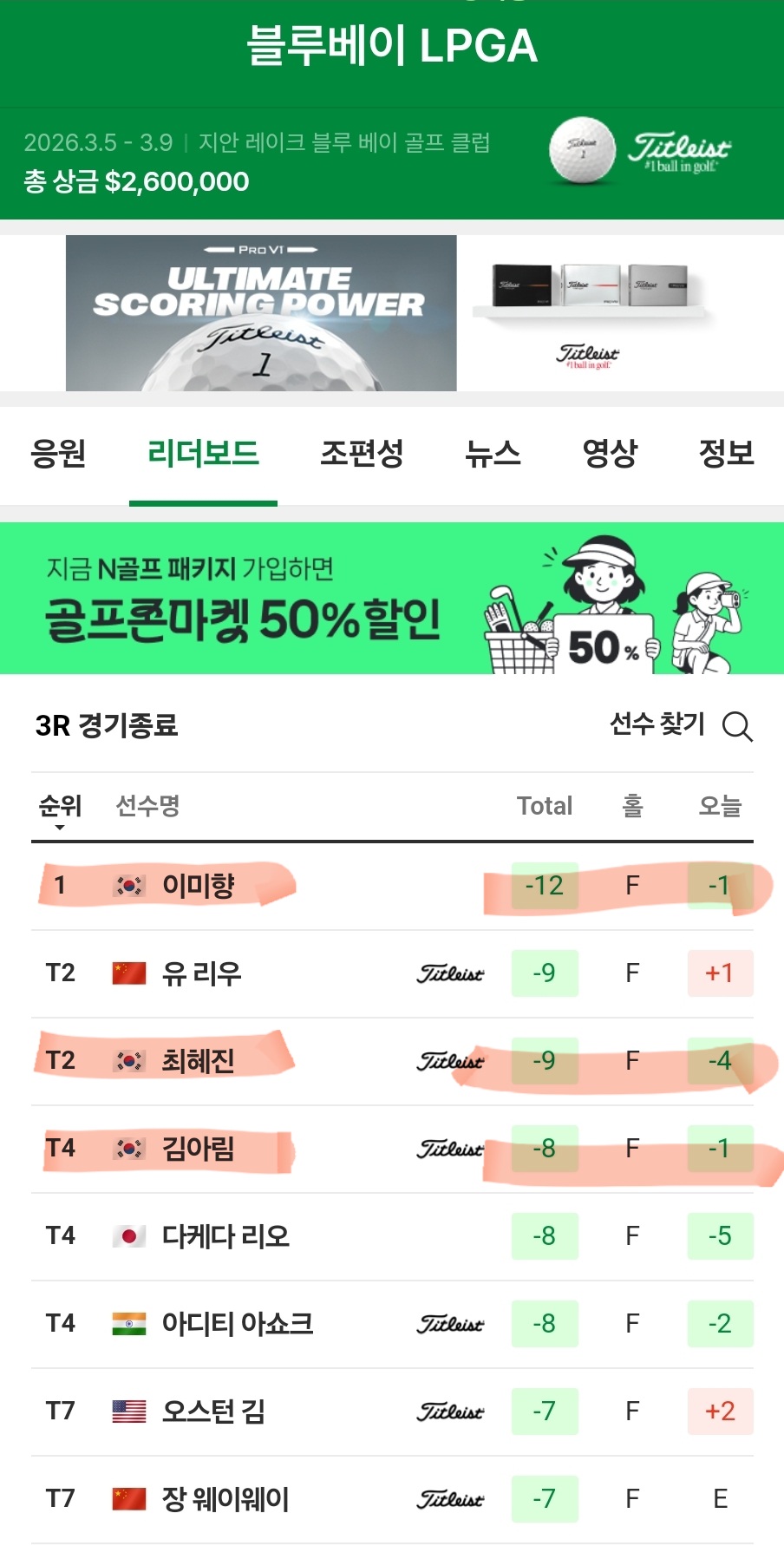The image size is (784, 1546).
Task: Click USA flag beside 오스틴 김
Action: coord(129,1412)
